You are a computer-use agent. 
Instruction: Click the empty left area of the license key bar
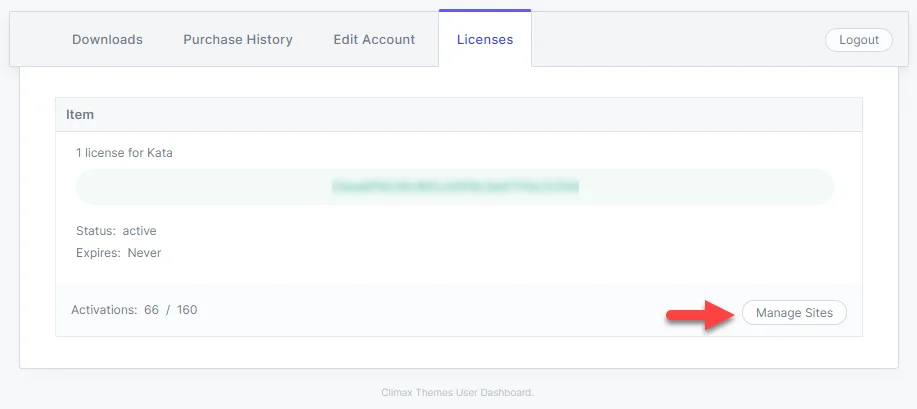[204, 187]
